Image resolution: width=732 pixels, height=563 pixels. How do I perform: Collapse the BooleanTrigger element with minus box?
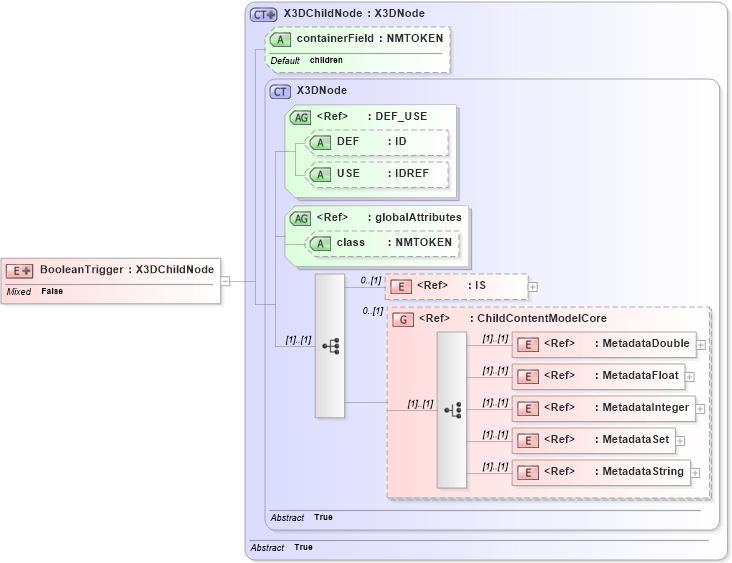click(x=225, y=281)
